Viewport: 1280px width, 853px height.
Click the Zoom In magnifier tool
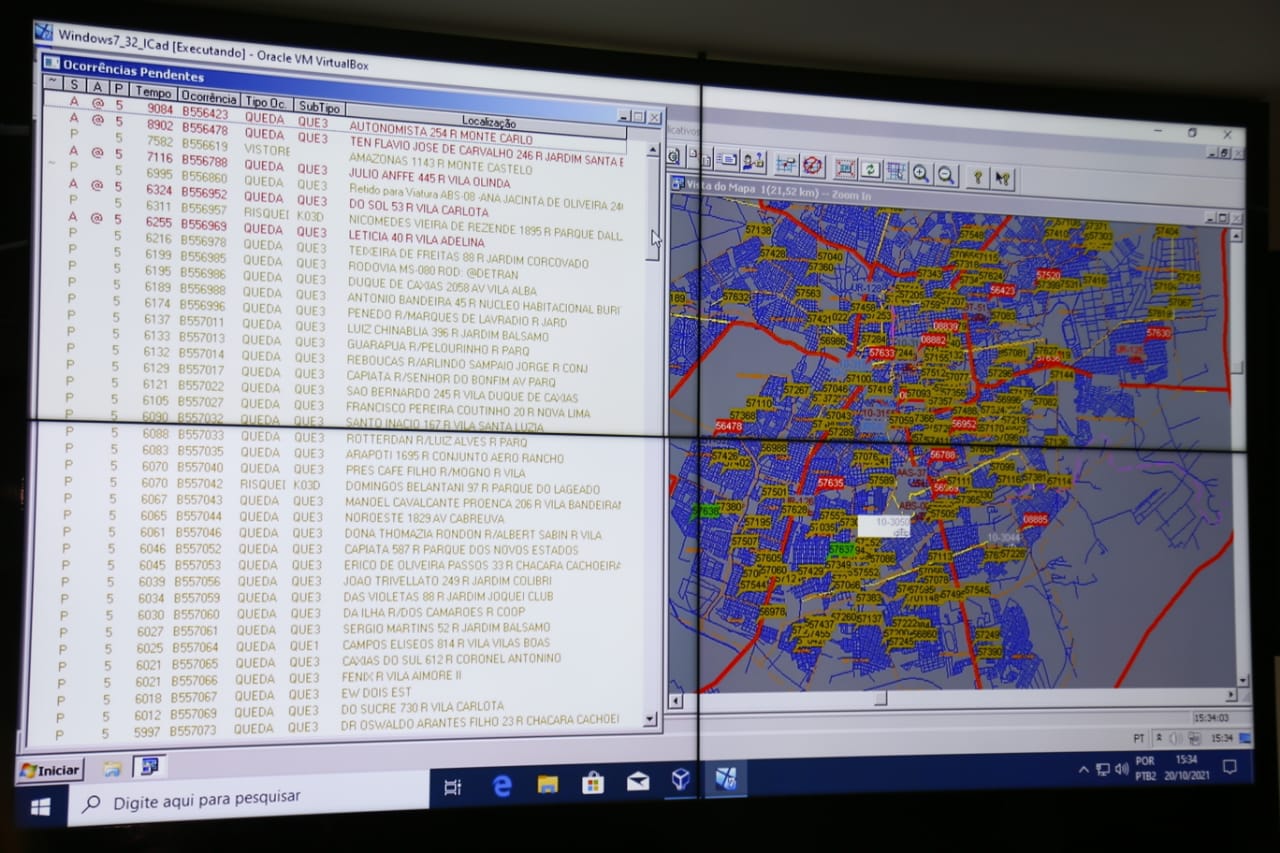920,174
